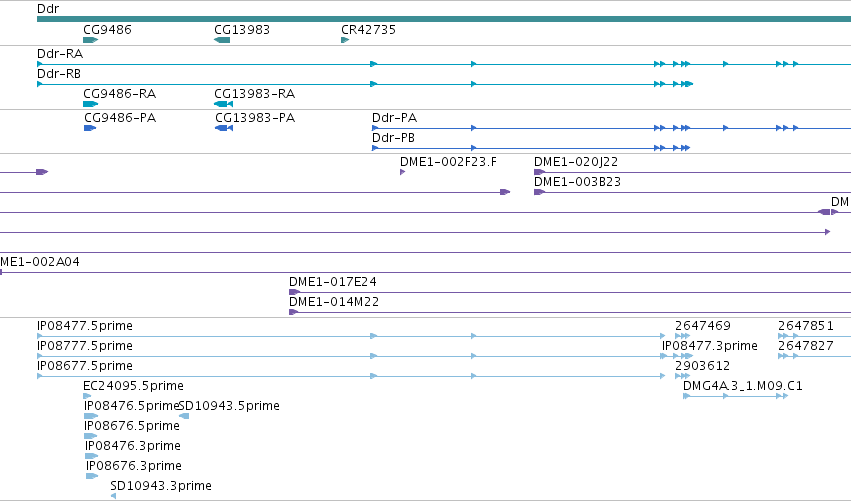Select the Ddr-RB transcript label
Image resolution: width=851 pixels, height=501 pixels.
click(59, 74)
